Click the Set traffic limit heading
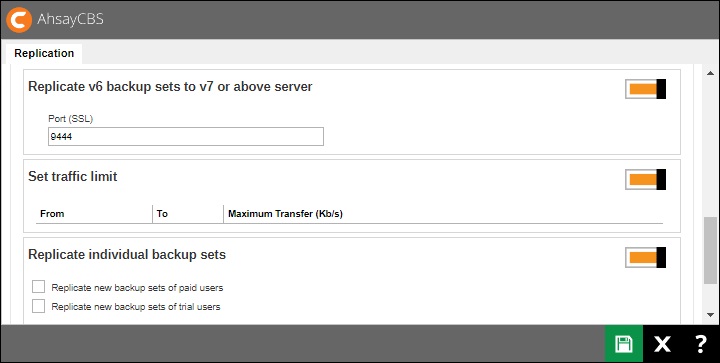This screenshot has width=720, height=363. point(73,176)
